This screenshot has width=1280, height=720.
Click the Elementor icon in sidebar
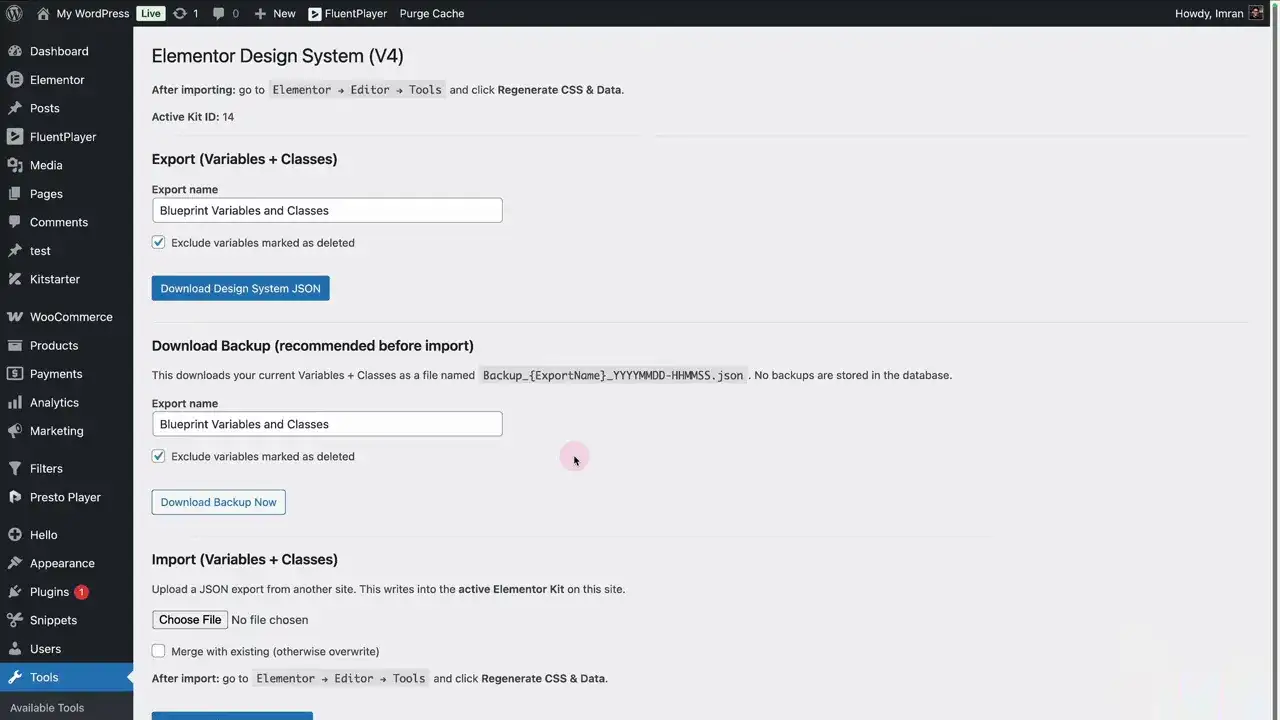pyautogui.click(x=15, y=80)
